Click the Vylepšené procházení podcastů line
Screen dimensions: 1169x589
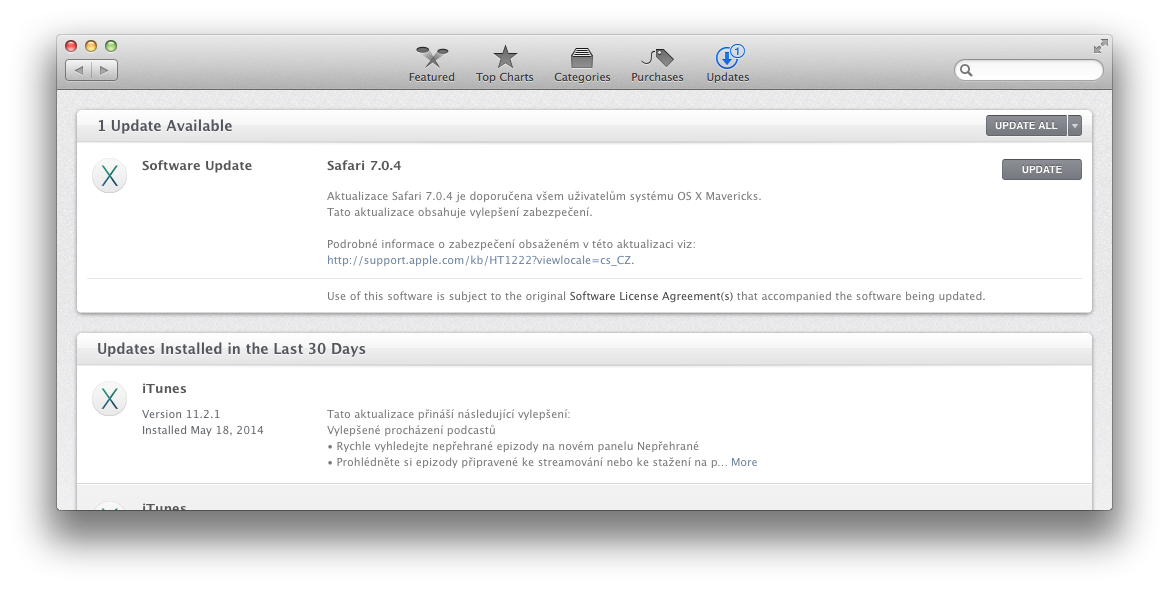pos(411,430)
